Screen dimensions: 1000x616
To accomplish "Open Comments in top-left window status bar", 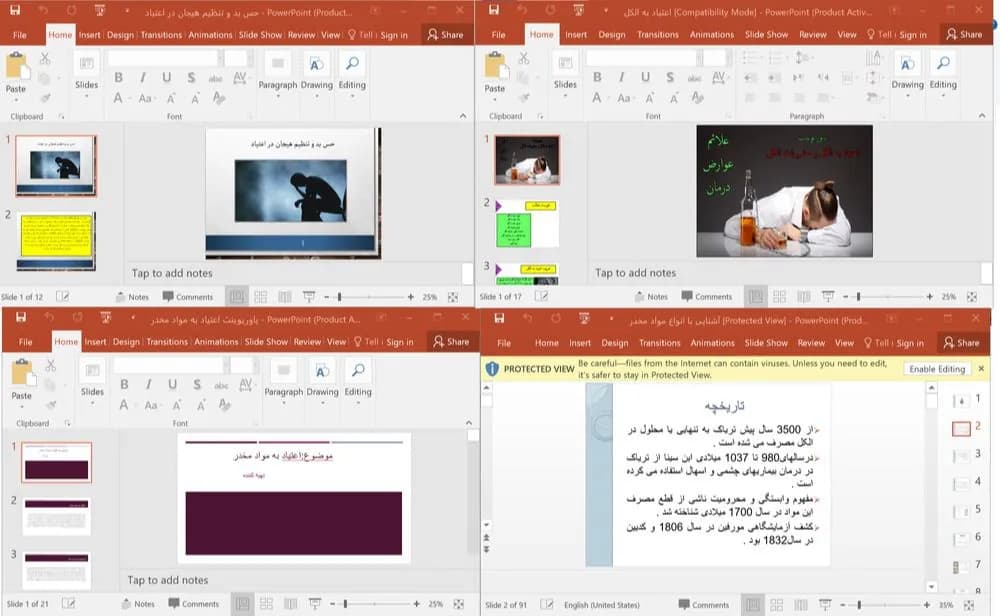I will (188, 297).
